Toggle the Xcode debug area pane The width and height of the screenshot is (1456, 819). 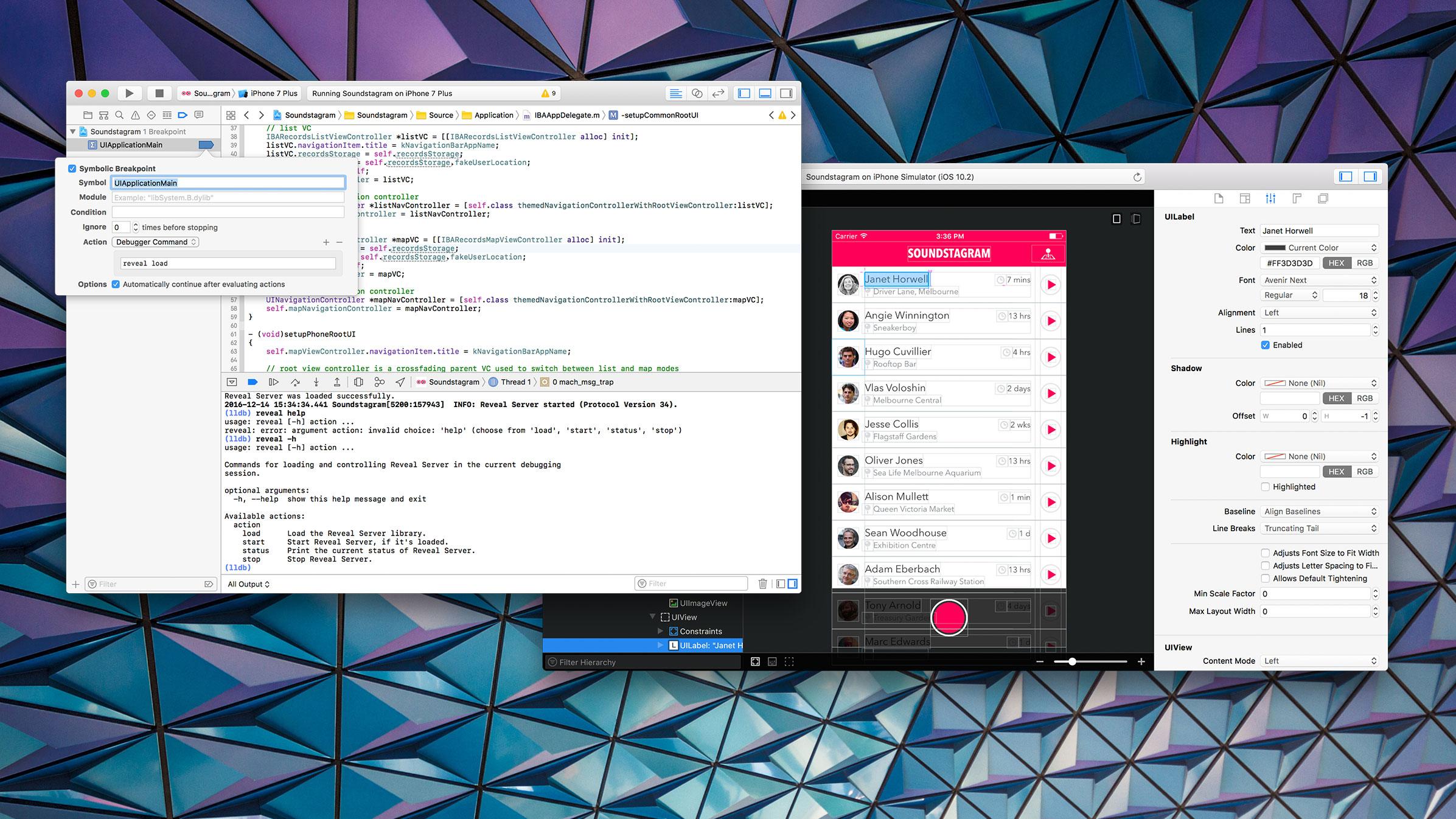[765, 93]
